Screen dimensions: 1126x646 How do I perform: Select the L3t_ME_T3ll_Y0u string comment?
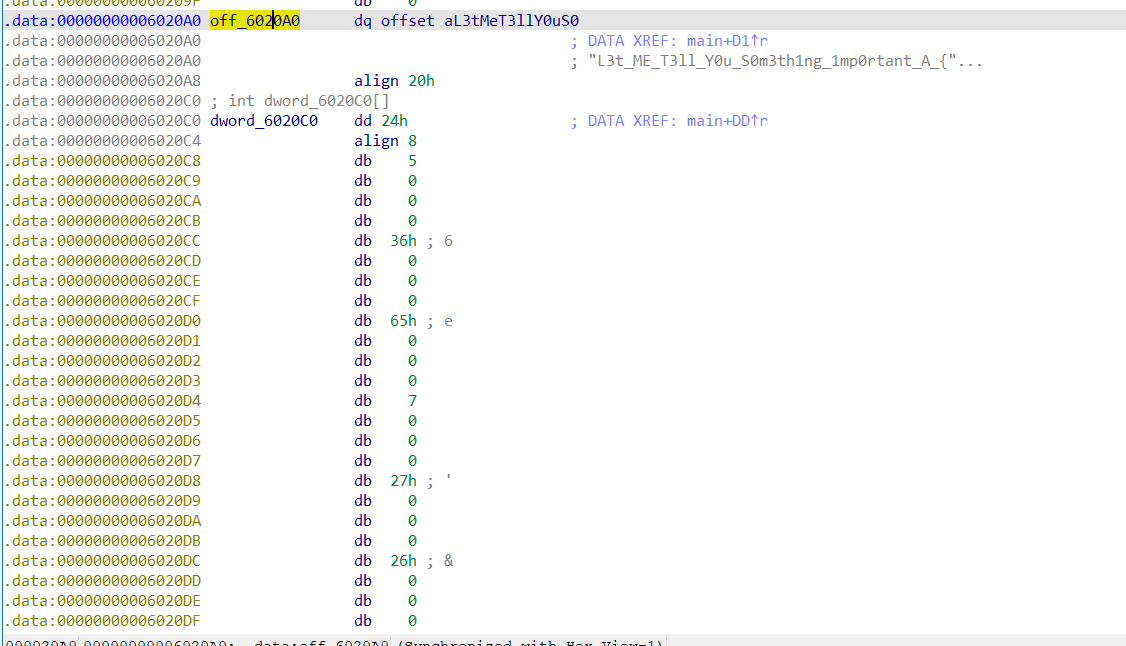pyautogui.click(x=785, y=61)
